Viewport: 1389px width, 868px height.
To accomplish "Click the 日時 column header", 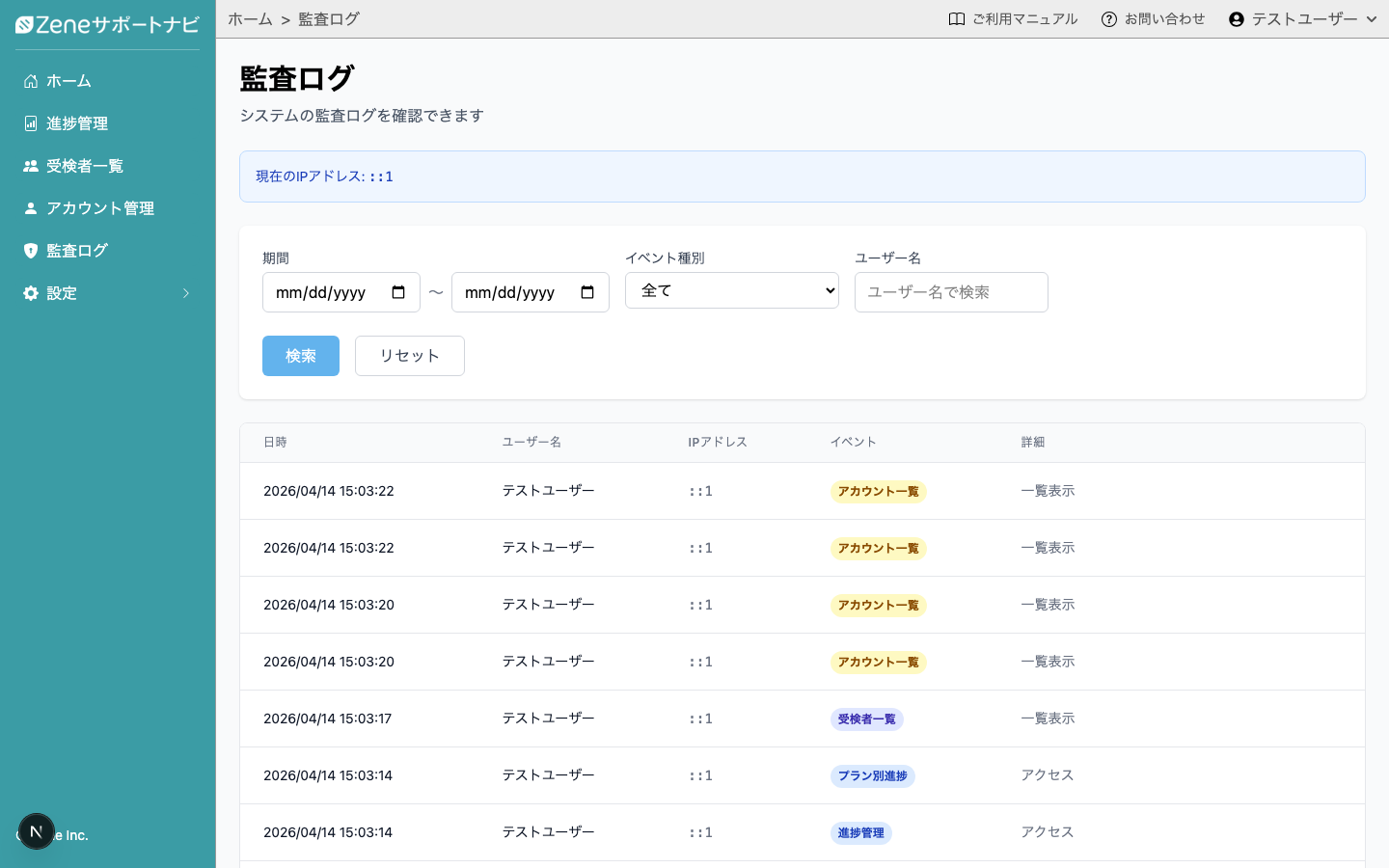I will click(x=275, y=442).
